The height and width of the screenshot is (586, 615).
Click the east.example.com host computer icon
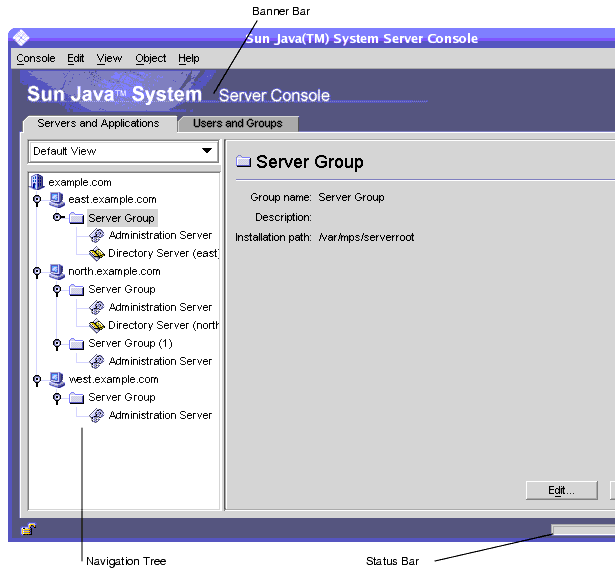(x=57, y=200)
